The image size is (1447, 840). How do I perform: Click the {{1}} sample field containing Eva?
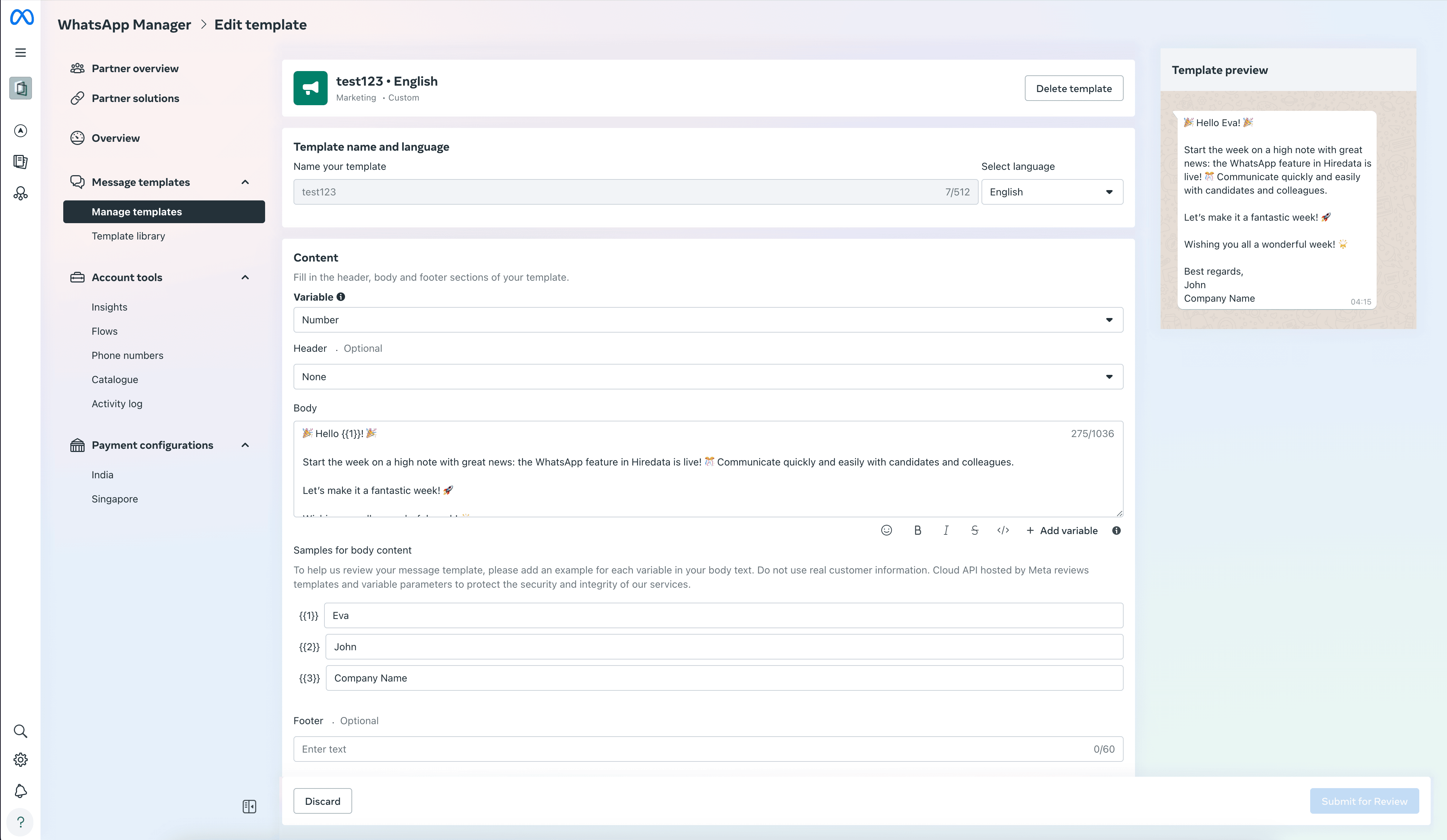(723, 615)
